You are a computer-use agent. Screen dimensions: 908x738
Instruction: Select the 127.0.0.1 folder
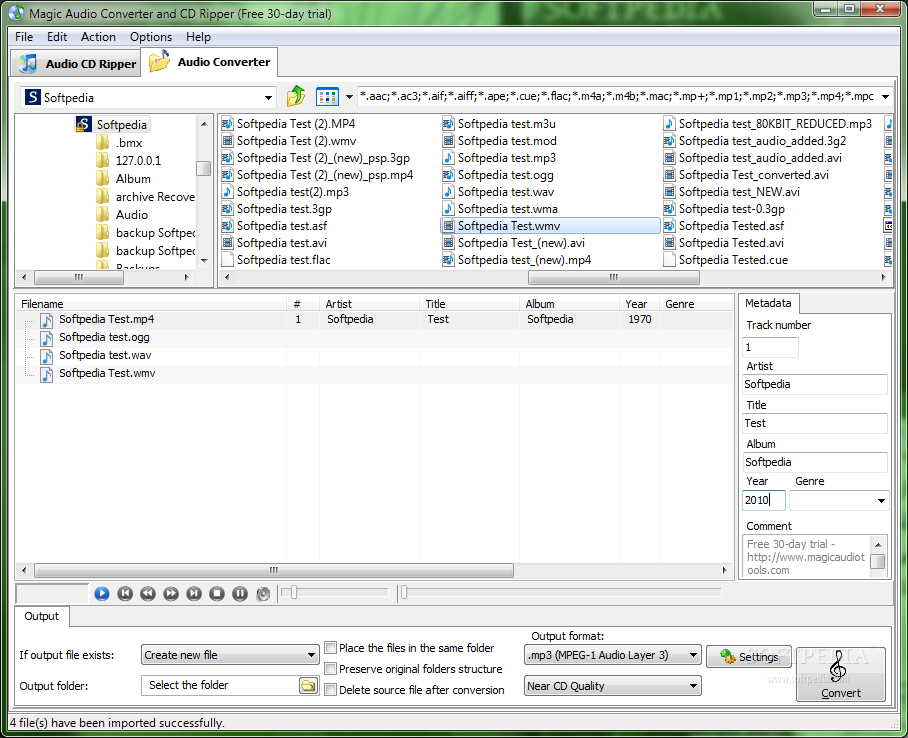[129, 160]
